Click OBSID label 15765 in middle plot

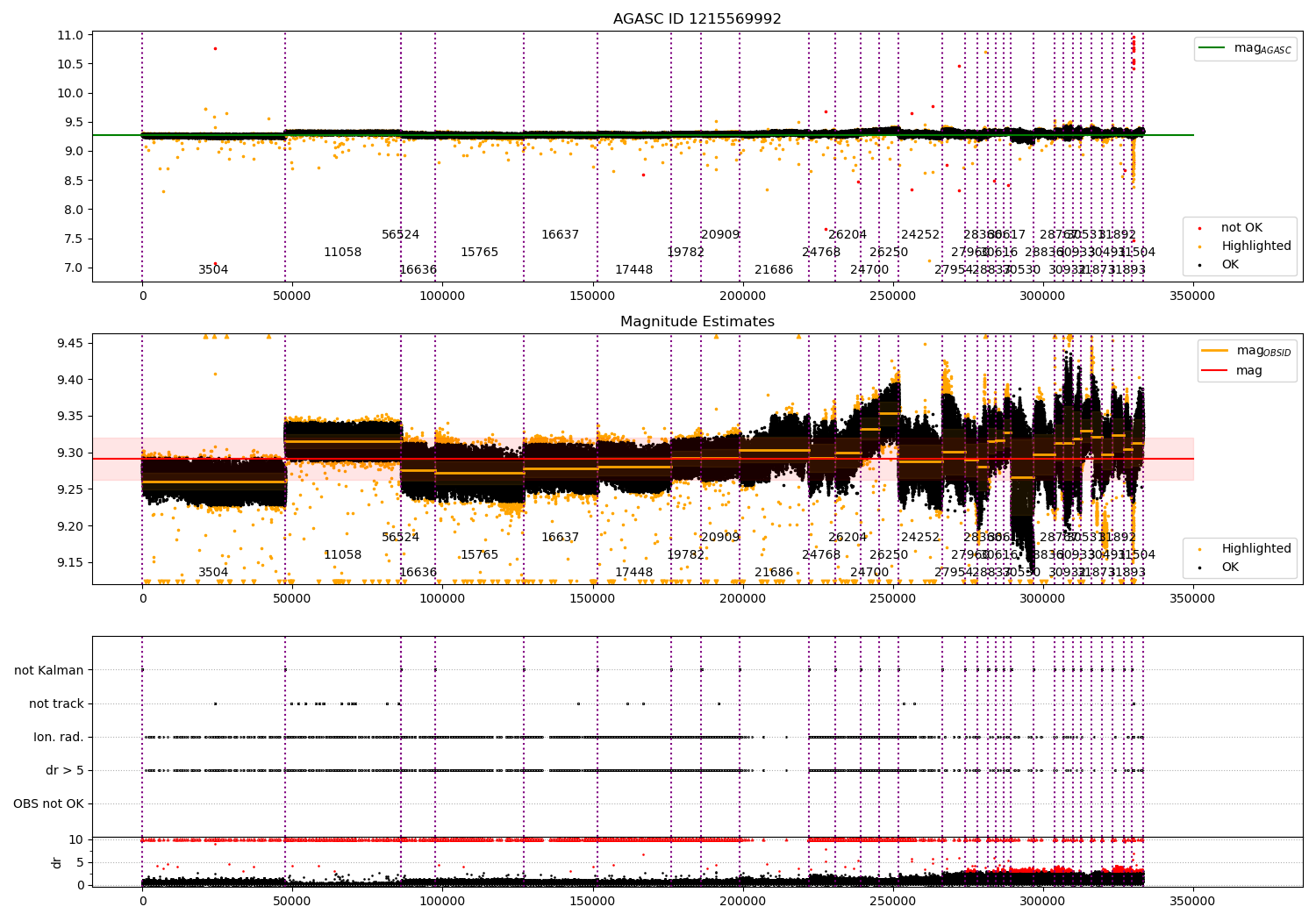click(x=479, y=555)
